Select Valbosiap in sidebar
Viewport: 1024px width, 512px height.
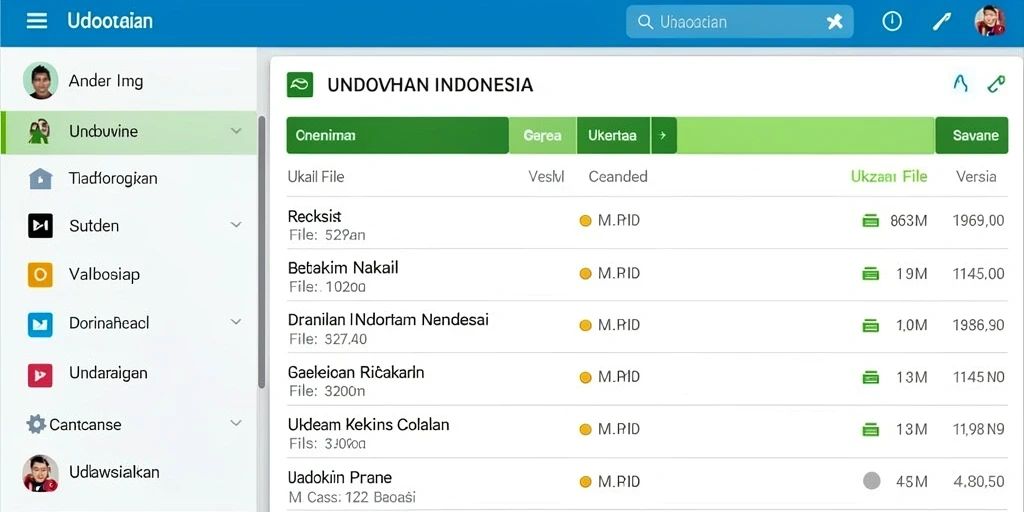coord(129,274)
